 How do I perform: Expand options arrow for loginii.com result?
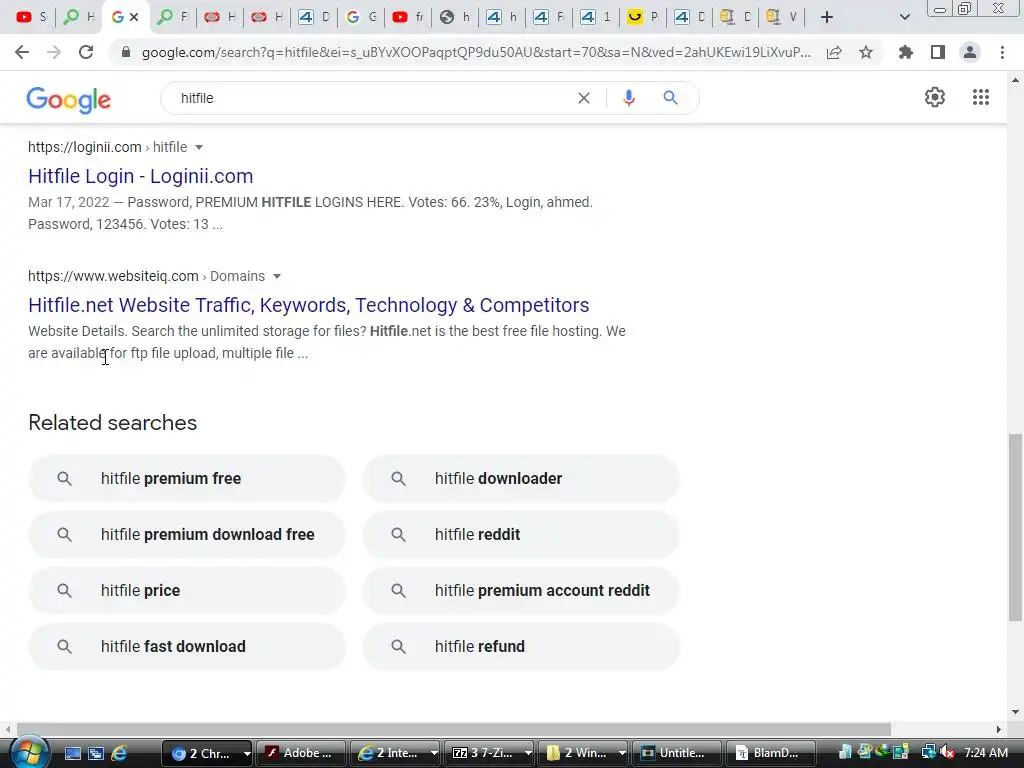[199, 148]
